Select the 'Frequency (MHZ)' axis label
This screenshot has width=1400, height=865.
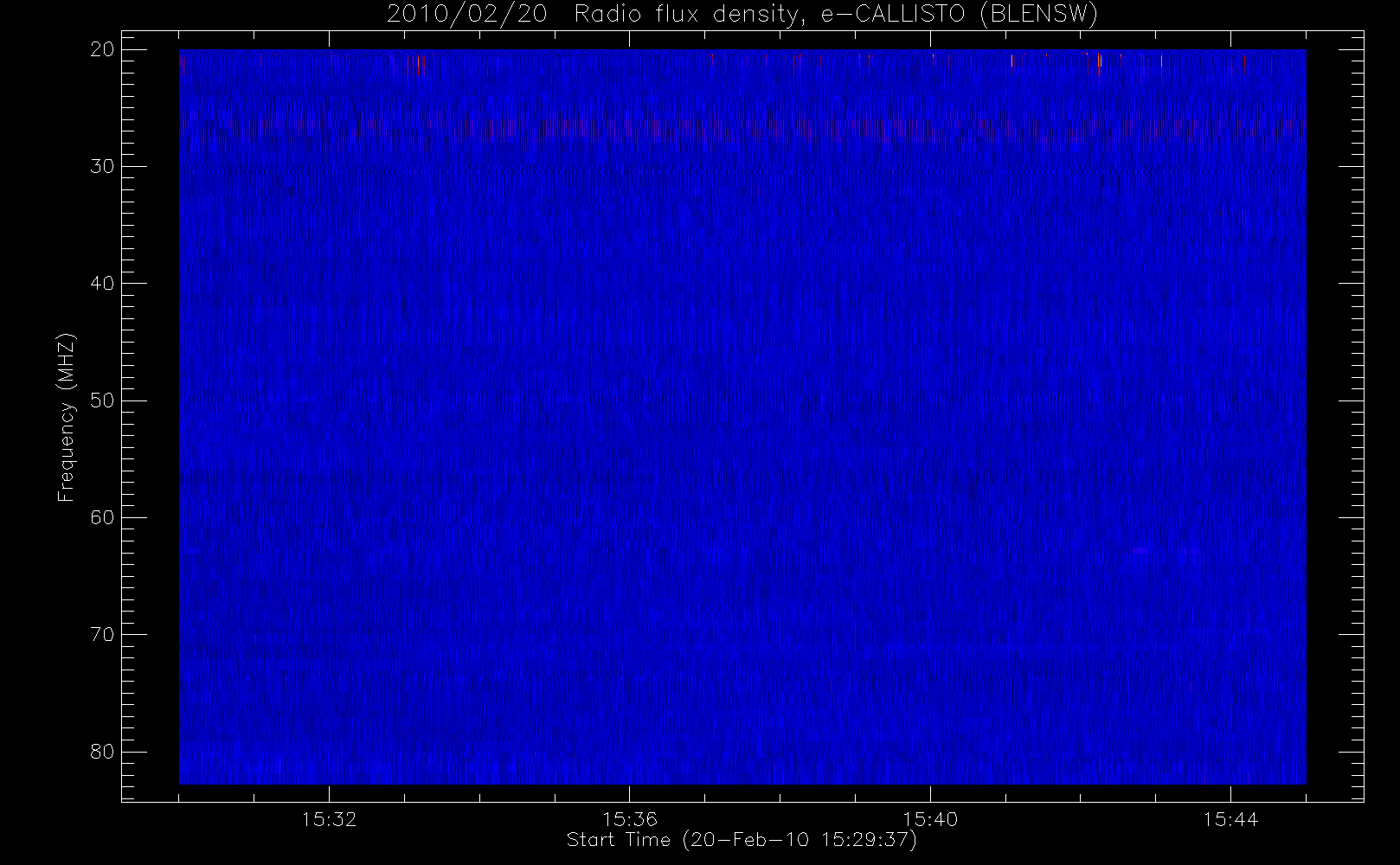click(x=67, y=417)
